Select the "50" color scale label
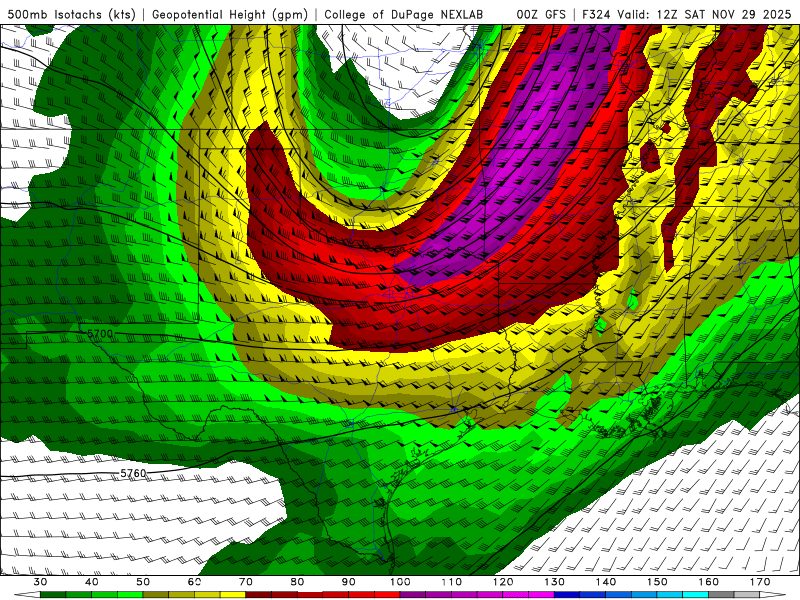The width and height of the screenshot is (800, 600). pyautogui.click(x=143, y=582)
